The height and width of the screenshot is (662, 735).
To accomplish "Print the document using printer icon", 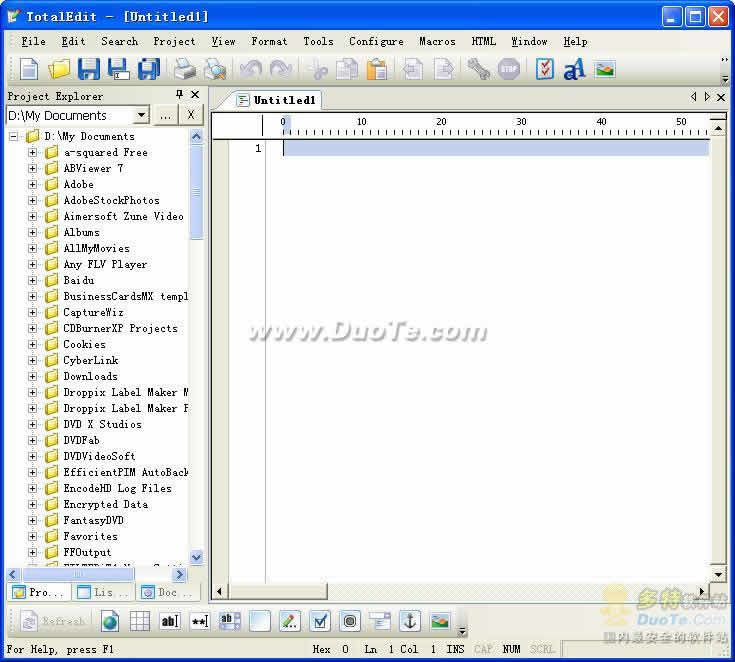I will 185,69.
